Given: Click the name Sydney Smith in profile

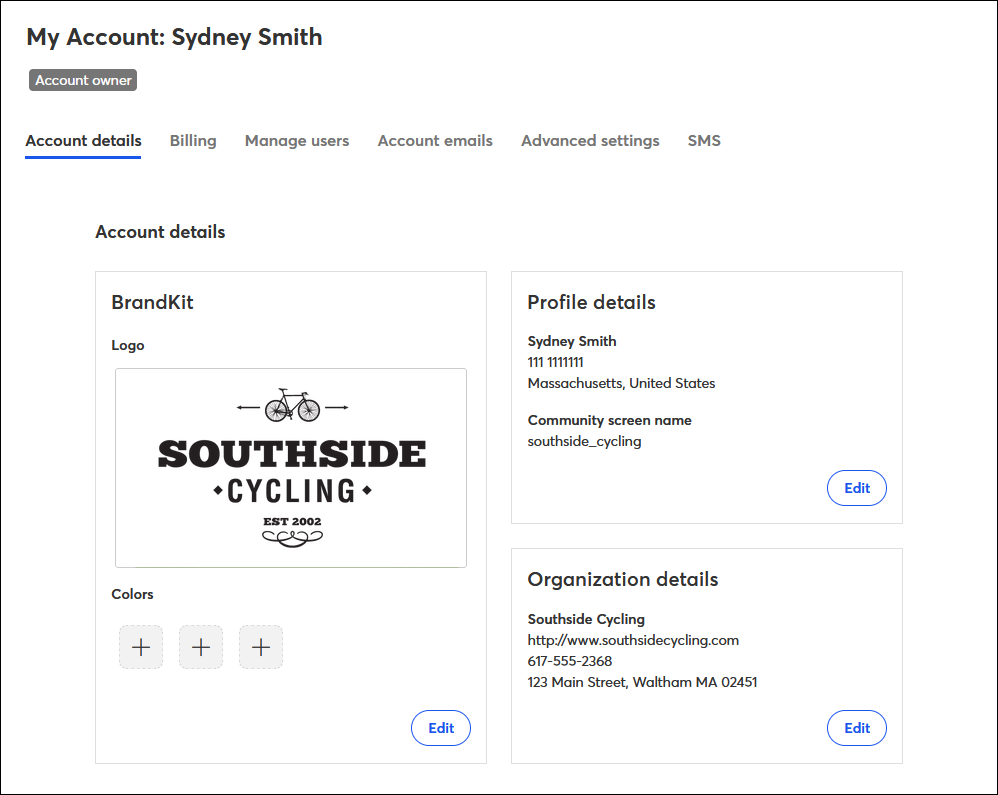Looking at the screenshot, I should (x=572, y=341).
